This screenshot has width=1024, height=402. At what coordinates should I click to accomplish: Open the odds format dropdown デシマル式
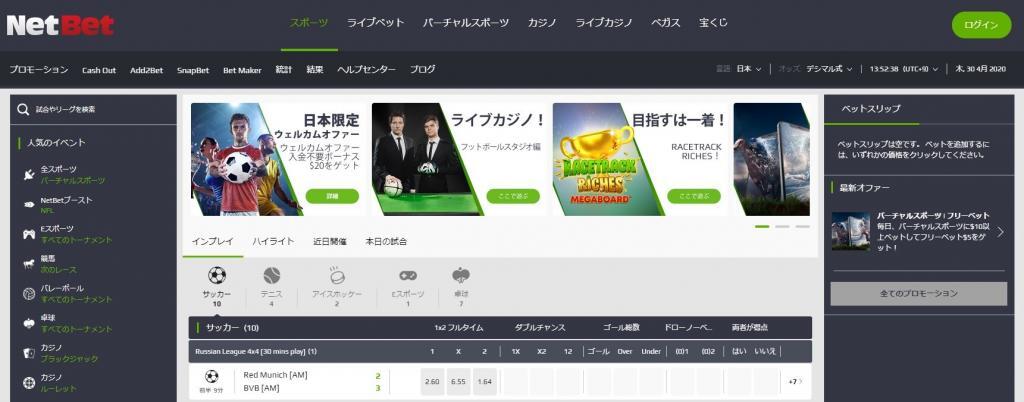coord(829,69)
